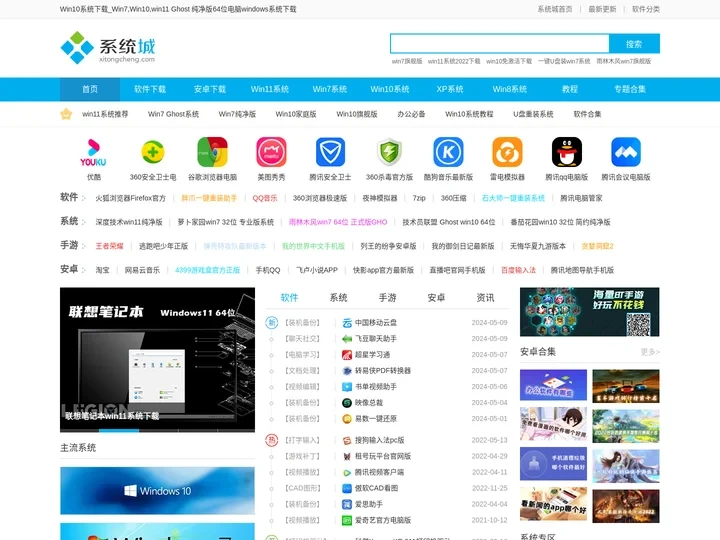Image resolution: width=720 pixels, height=540 pixels.
Task: Open the U盘重装系统 sub-navigation link
Action: pos(533,114)
